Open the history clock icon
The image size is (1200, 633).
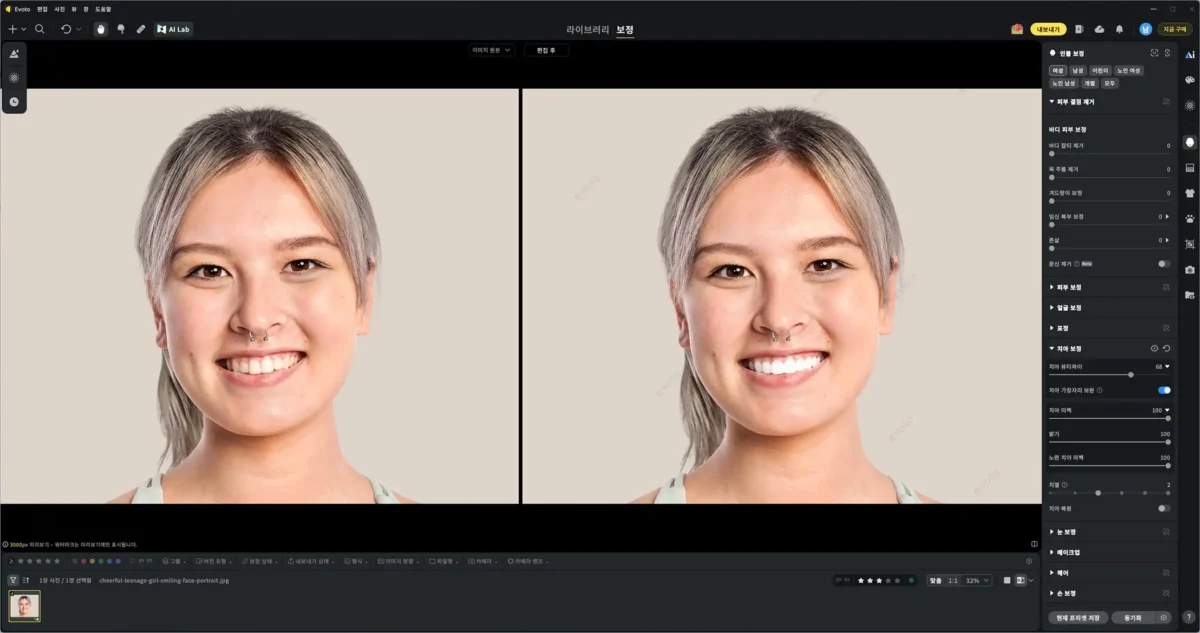[14, 101]
